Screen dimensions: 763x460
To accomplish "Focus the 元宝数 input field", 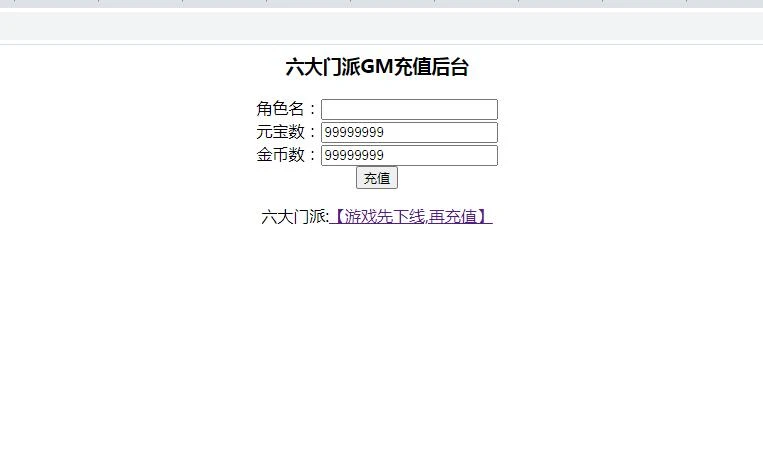I will coord(409,132).
